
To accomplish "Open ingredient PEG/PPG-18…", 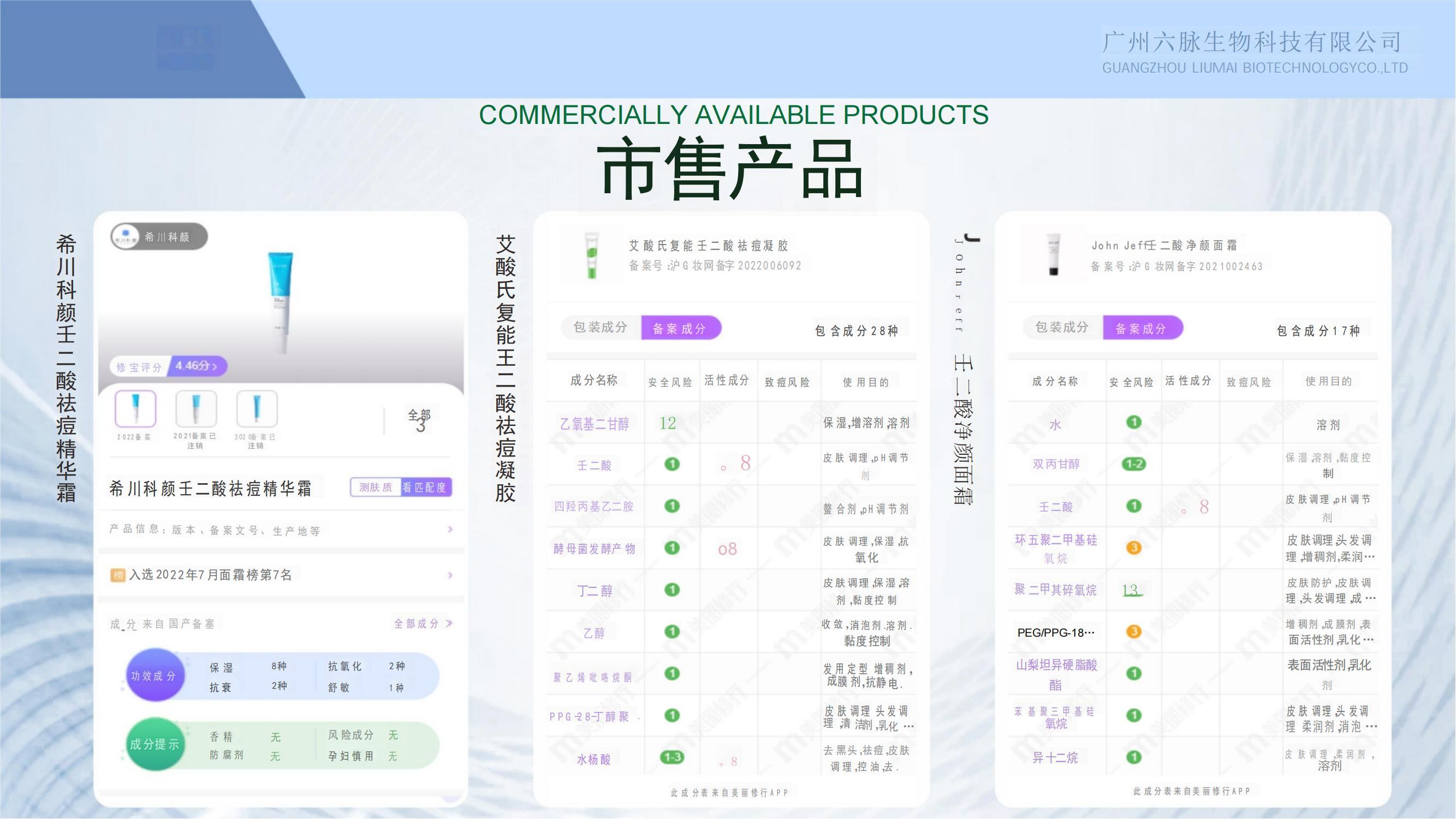I will pos(1056,632).
